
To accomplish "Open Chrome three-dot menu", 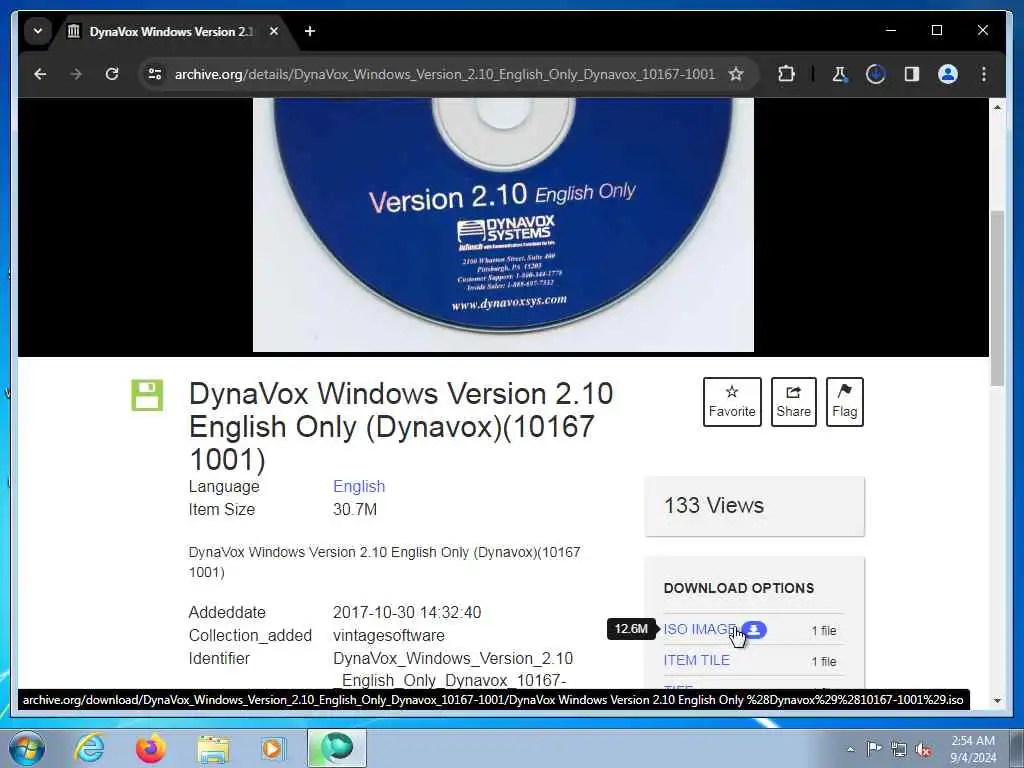I will coord(984,74).
